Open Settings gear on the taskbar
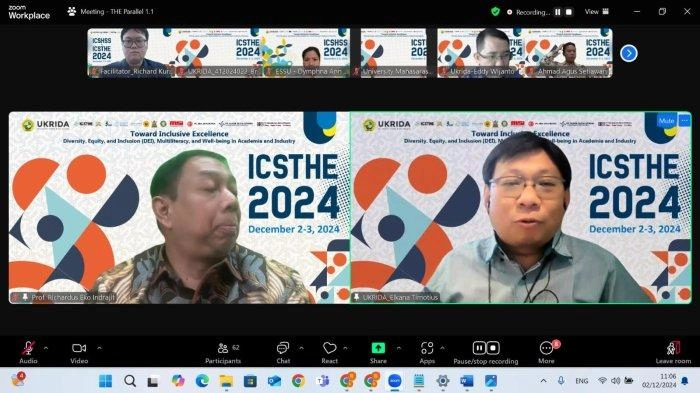 (443, 381)
